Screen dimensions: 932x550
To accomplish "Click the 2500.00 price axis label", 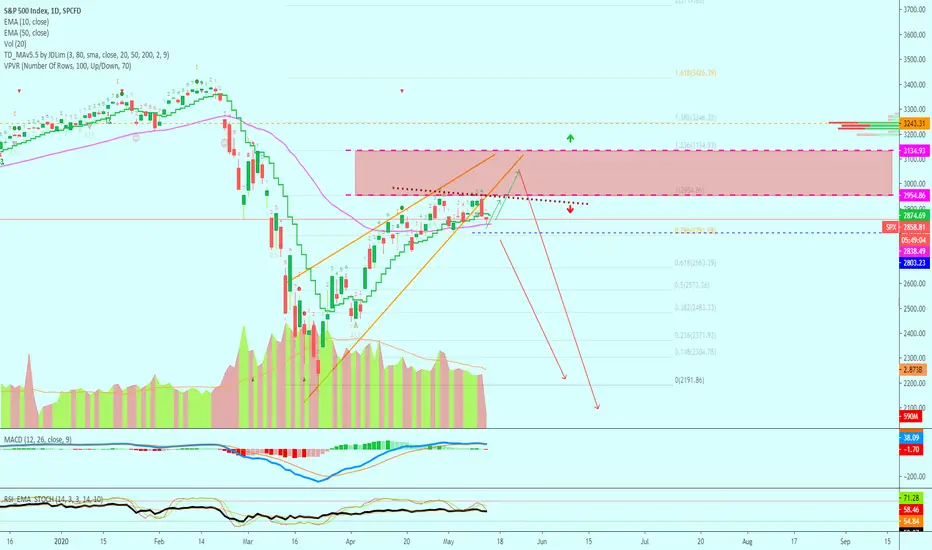I will pos(915,309).
